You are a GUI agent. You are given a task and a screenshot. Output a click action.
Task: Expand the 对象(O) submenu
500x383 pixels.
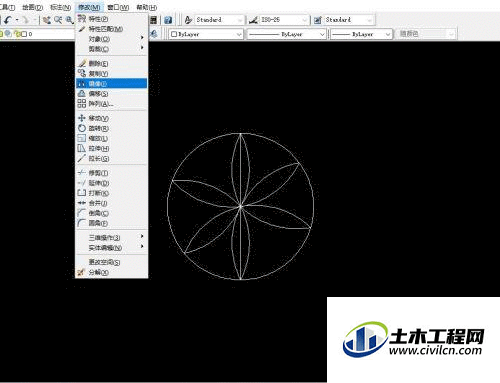(x=112, y=39)
